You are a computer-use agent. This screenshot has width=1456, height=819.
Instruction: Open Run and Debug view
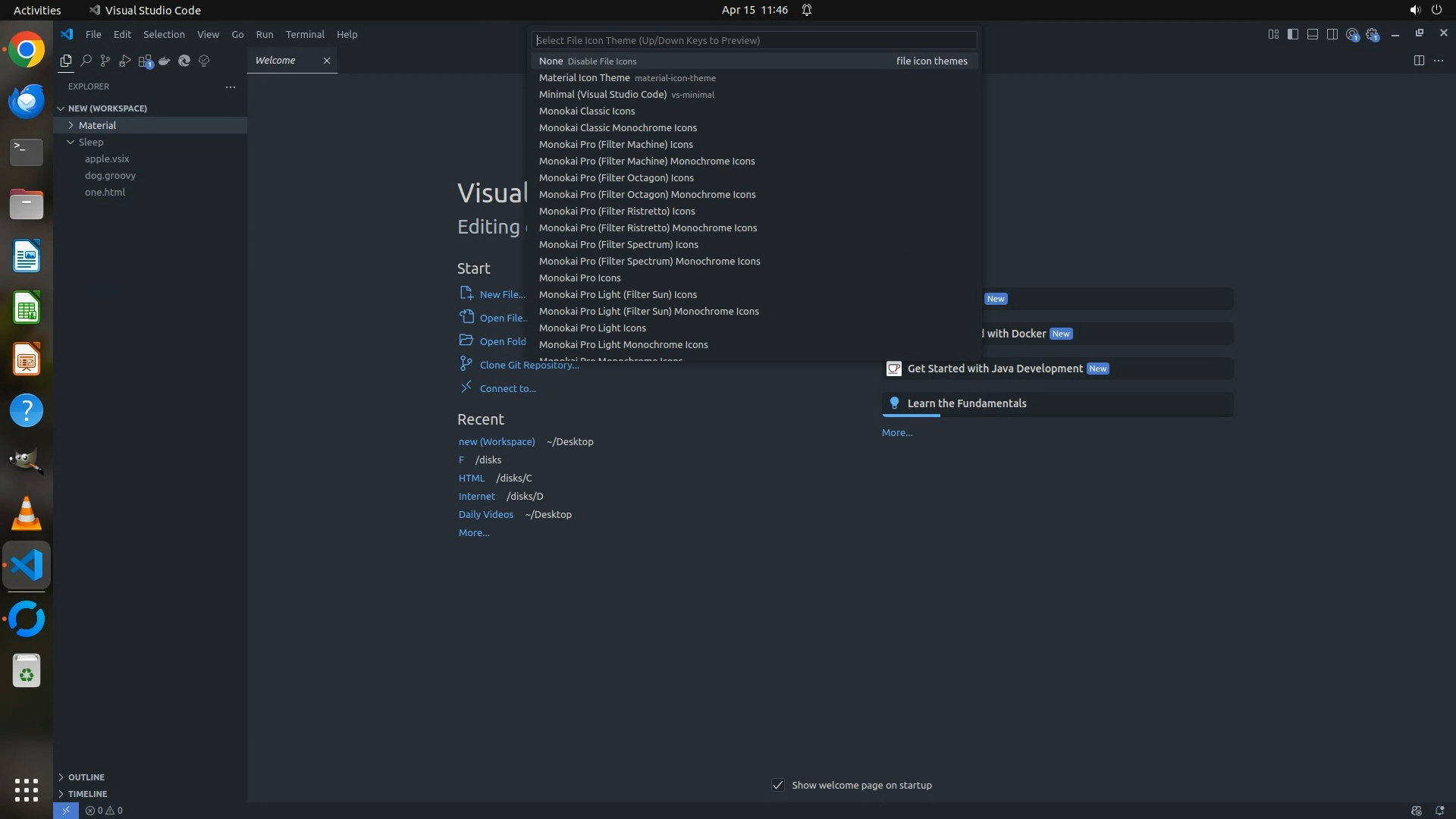point(125,61)
